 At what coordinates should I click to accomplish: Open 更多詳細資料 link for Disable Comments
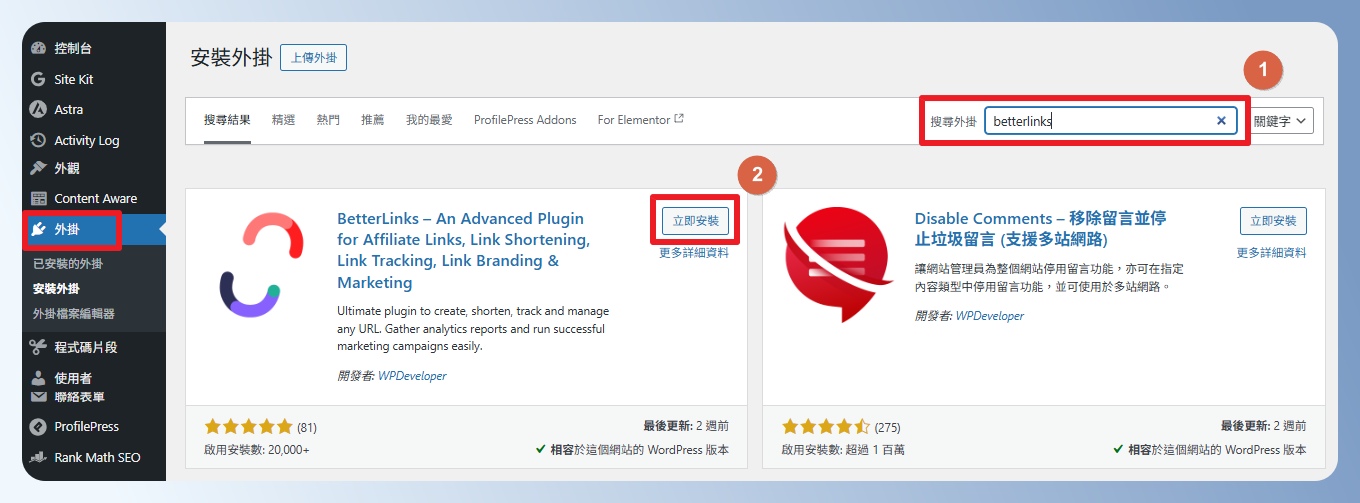point(1271,253)
